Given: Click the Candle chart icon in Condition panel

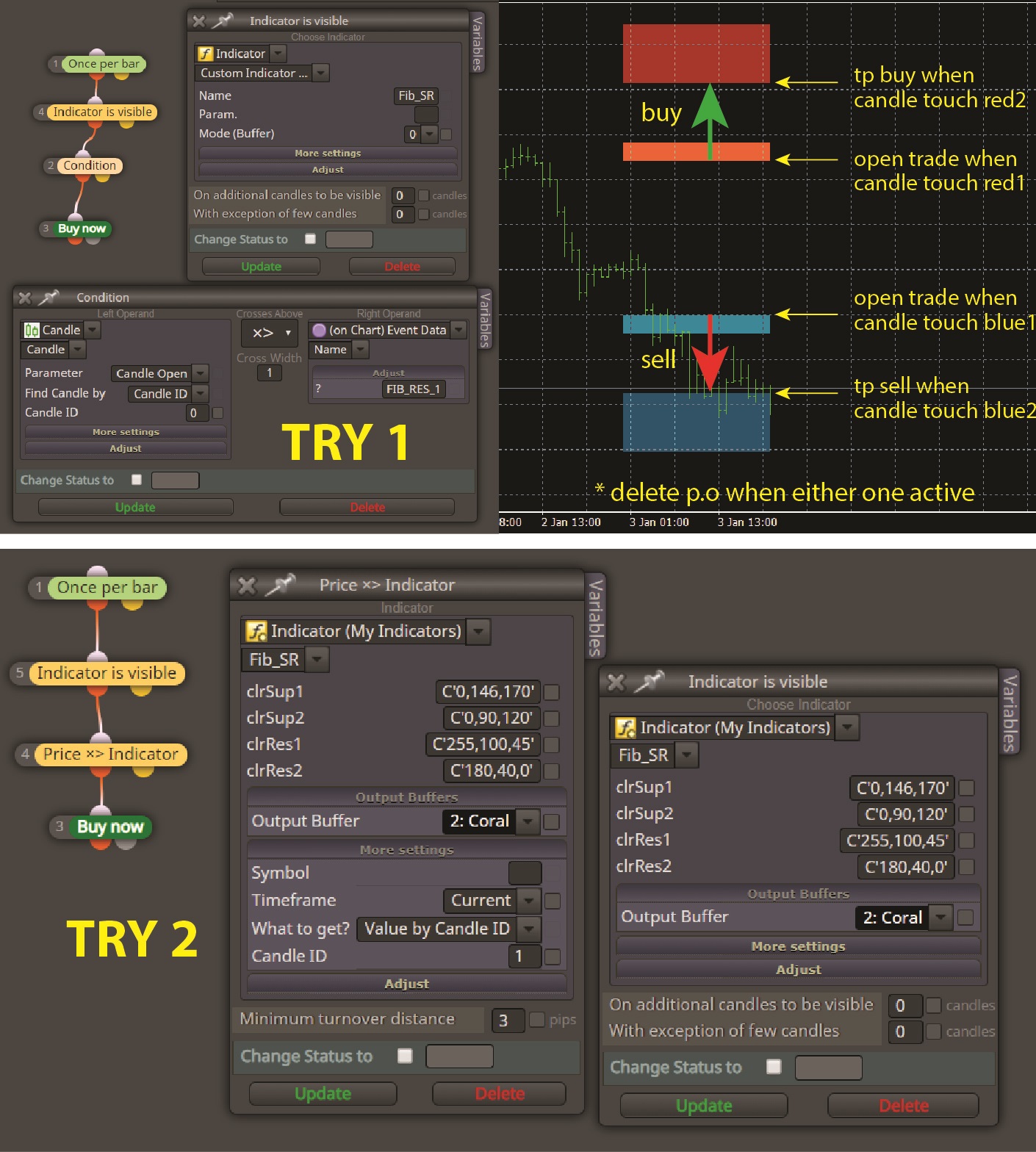Looking at the screenshot, I should [x=32, y=330].
